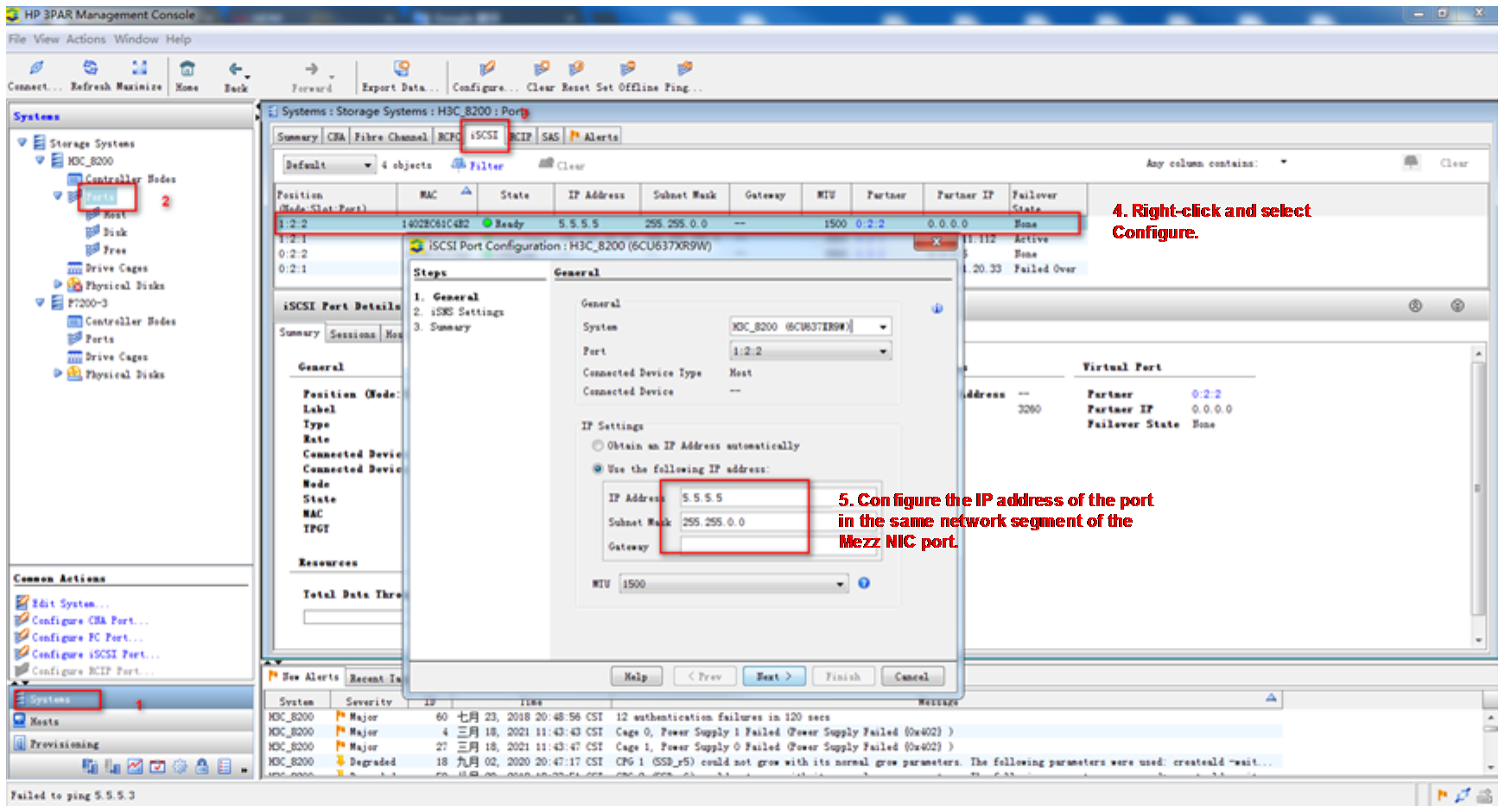The width and height of the screenshot is (1505, 812).
Task: Select Ports under H3C_8200 tree
Action: pos(99,197)
